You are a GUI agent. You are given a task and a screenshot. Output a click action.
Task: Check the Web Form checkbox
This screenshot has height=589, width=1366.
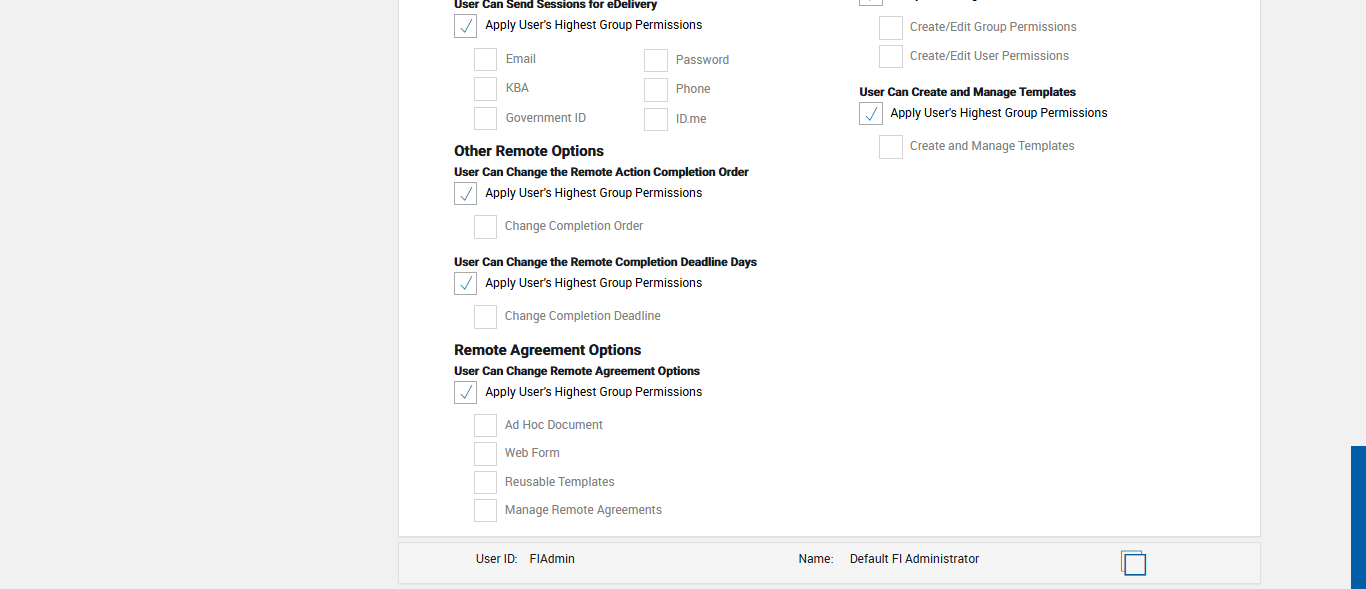tap(485, 454)
